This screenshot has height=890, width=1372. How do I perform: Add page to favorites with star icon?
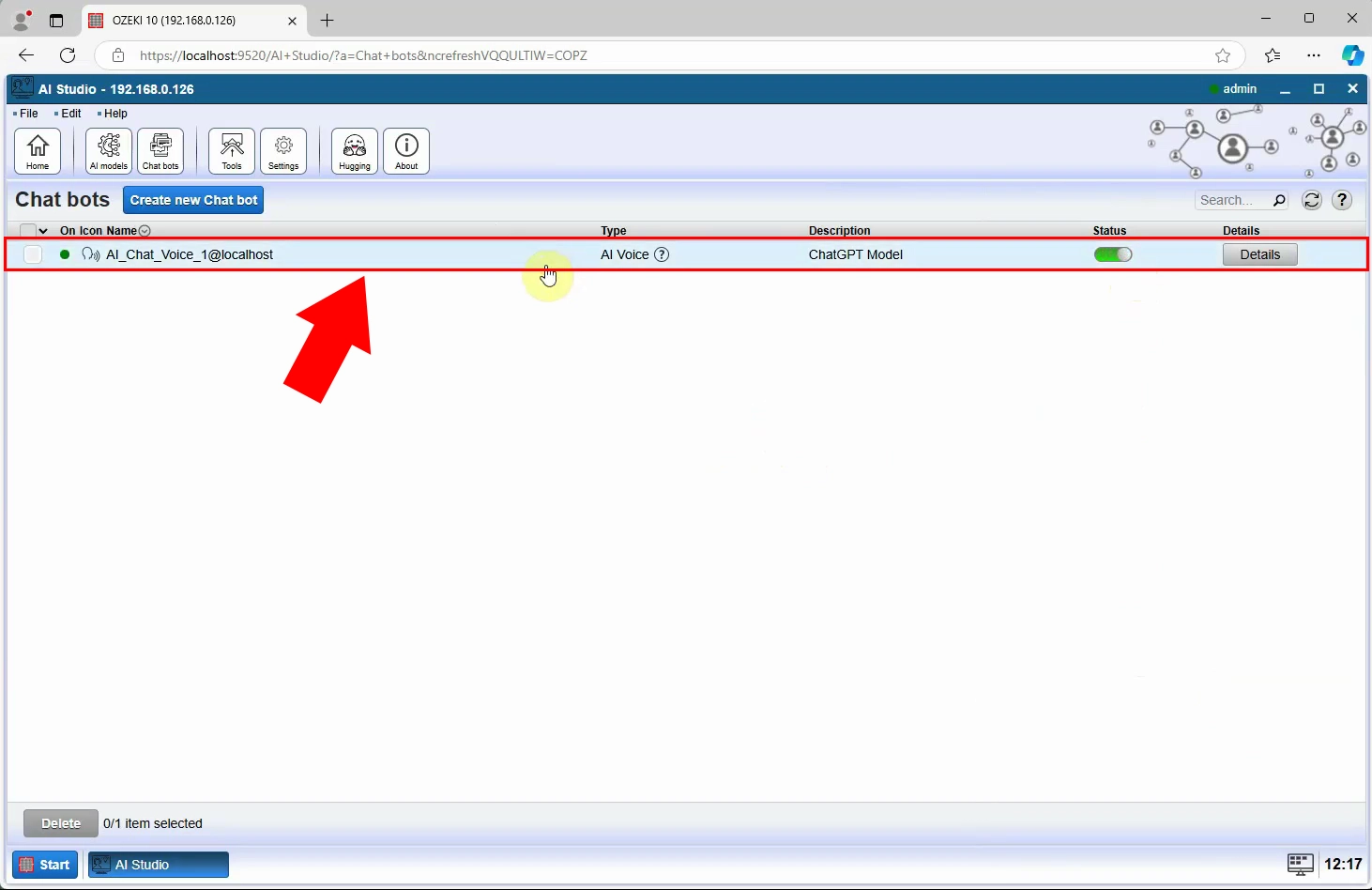1223,55
